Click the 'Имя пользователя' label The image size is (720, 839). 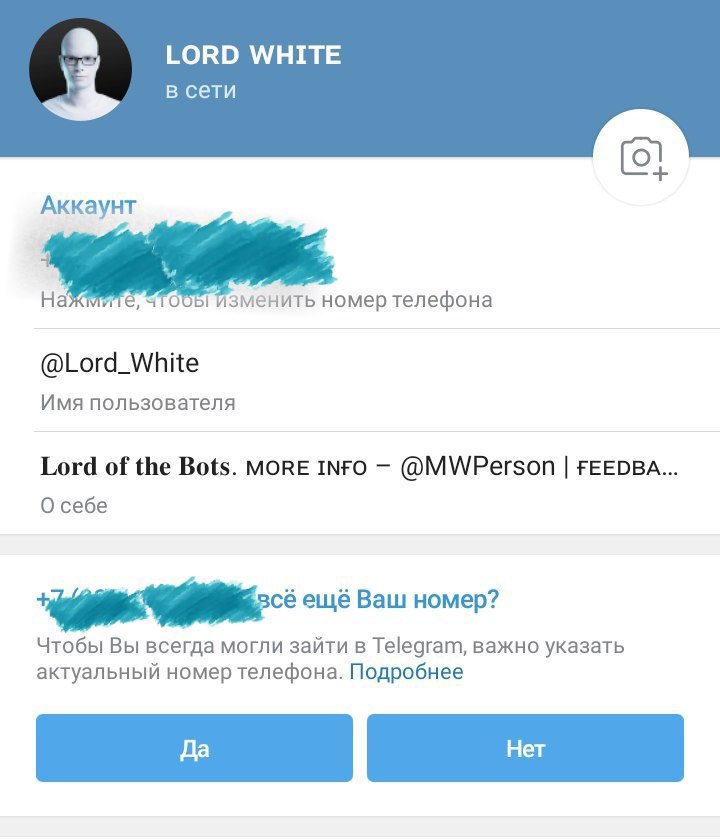click(138, 403)
